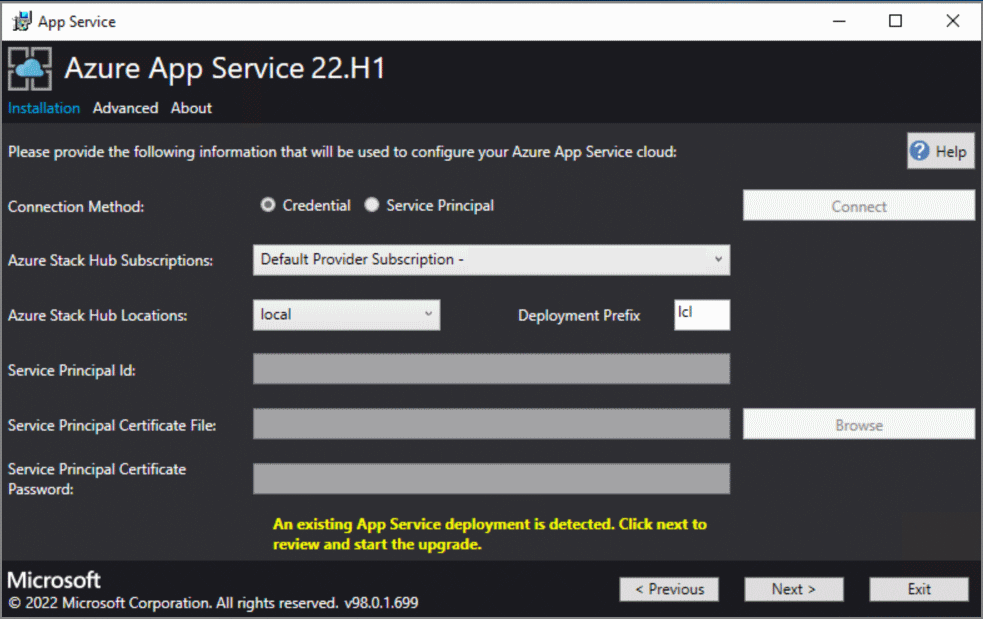Switch to the Installation tab
Viewport: 983px width, 619px height.
(44, 108)
